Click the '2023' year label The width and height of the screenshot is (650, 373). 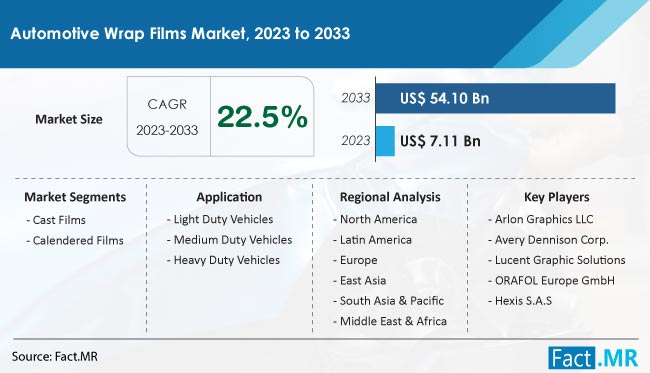[356, 140]
